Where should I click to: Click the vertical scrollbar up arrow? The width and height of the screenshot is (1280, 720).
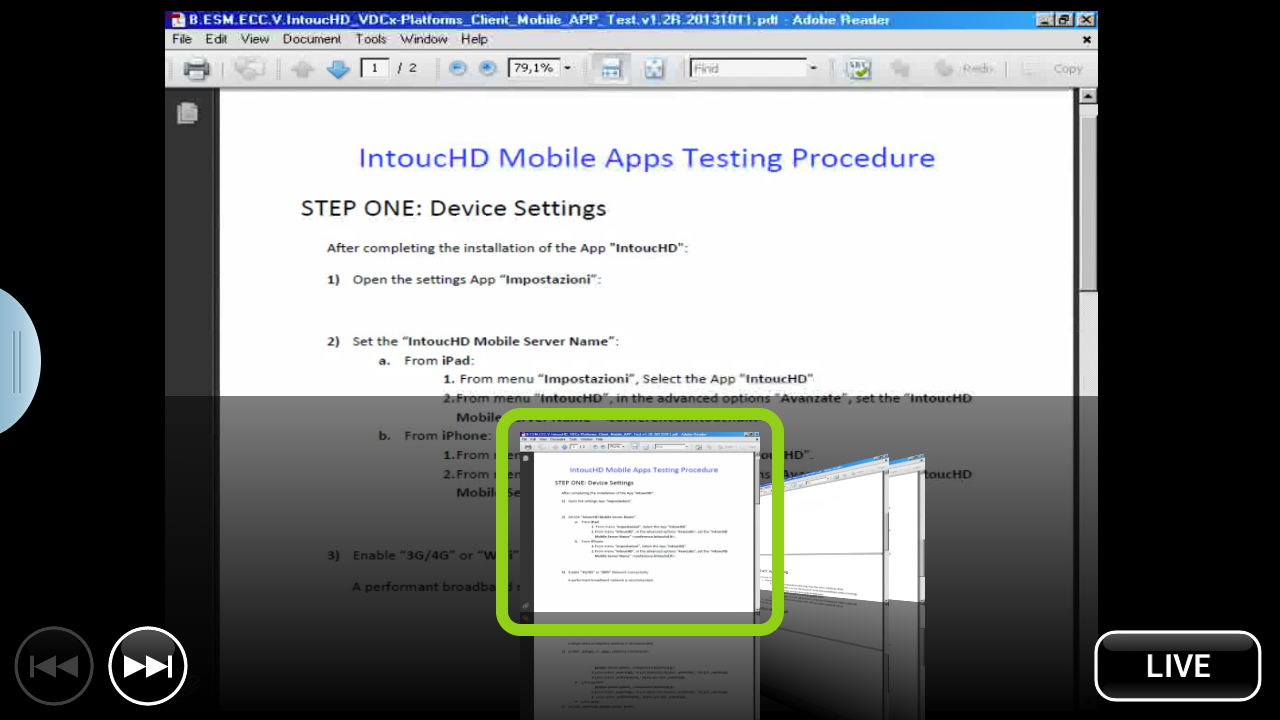click(x=1088, y=96)
